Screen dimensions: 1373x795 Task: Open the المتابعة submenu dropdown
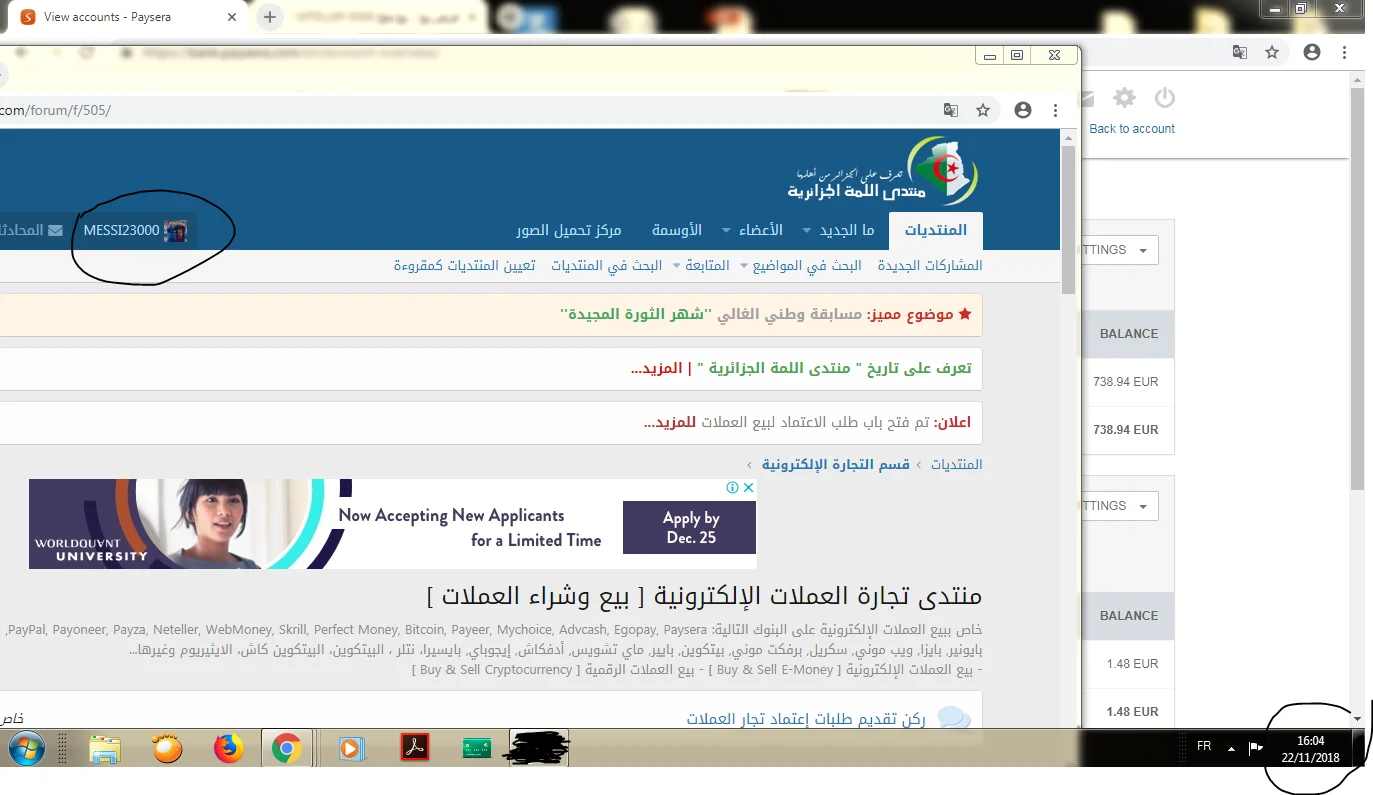677,266
